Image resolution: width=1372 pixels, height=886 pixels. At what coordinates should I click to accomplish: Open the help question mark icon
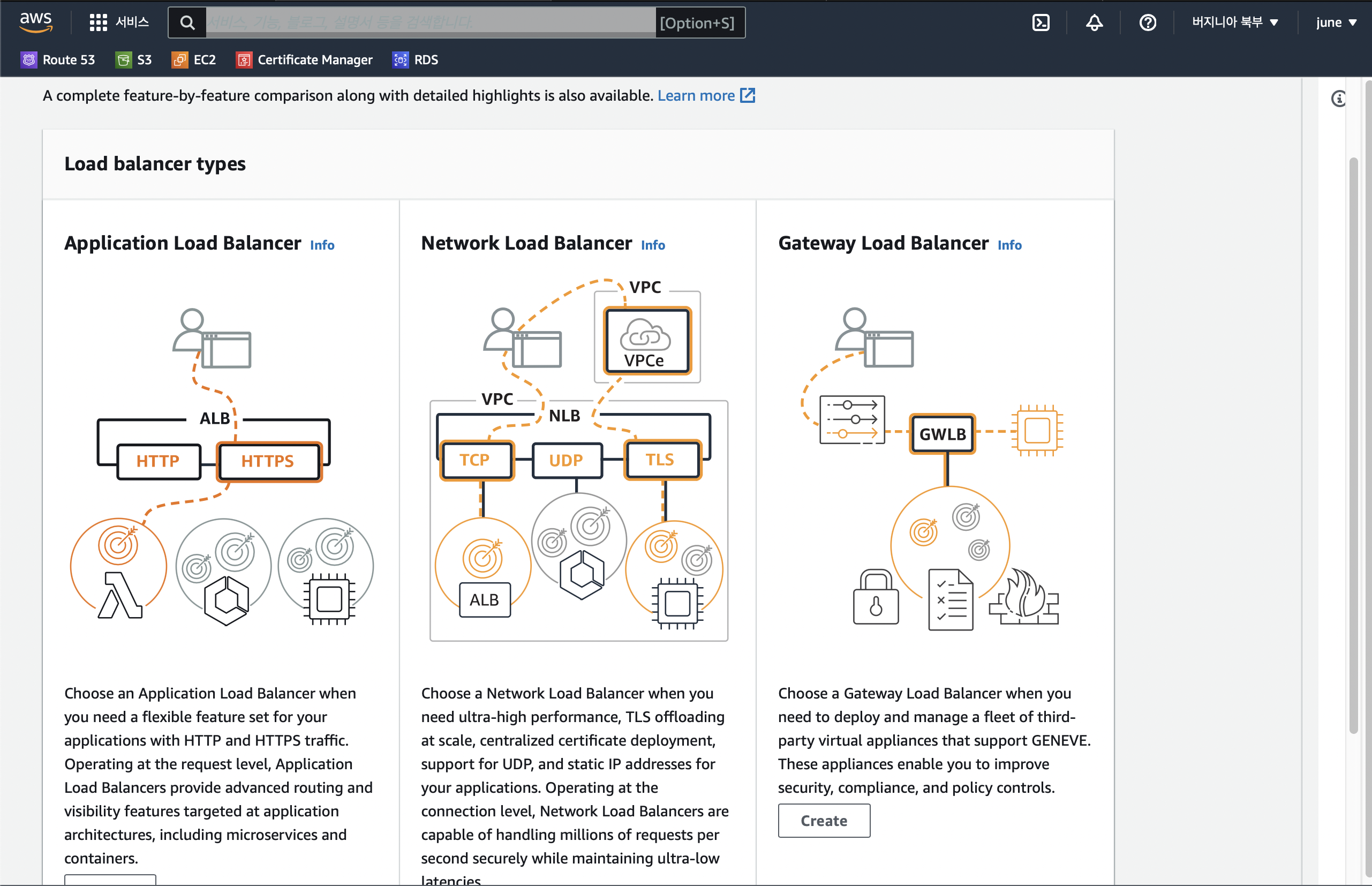point(1148,22)
